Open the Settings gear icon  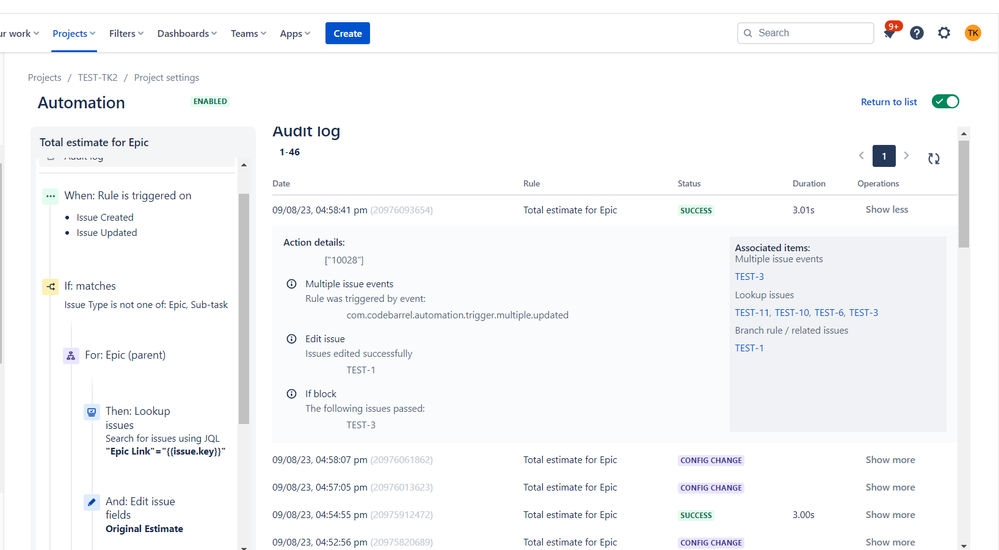pyautogui.click(x=944, y=33)
